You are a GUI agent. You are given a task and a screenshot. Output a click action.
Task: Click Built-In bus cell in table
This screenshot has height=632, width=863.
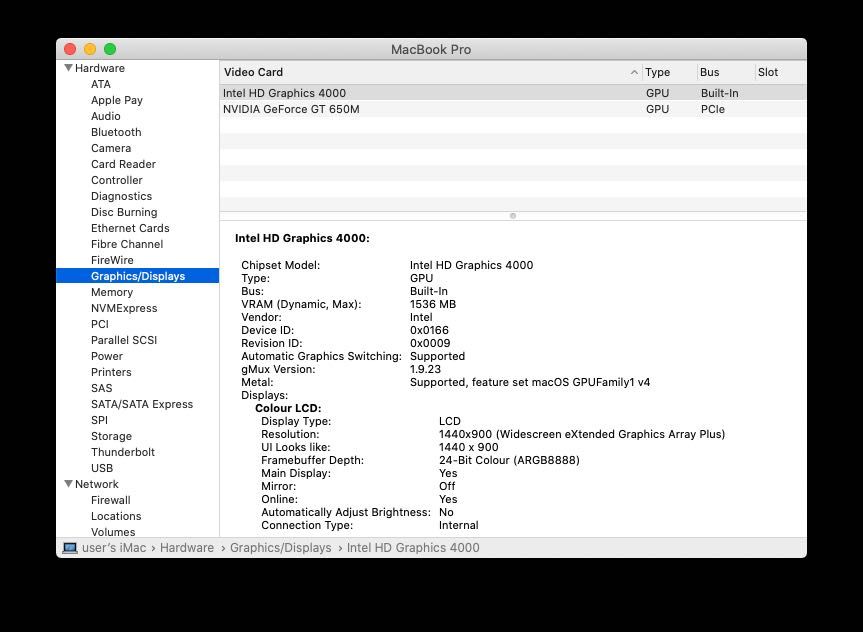(719, 93)
